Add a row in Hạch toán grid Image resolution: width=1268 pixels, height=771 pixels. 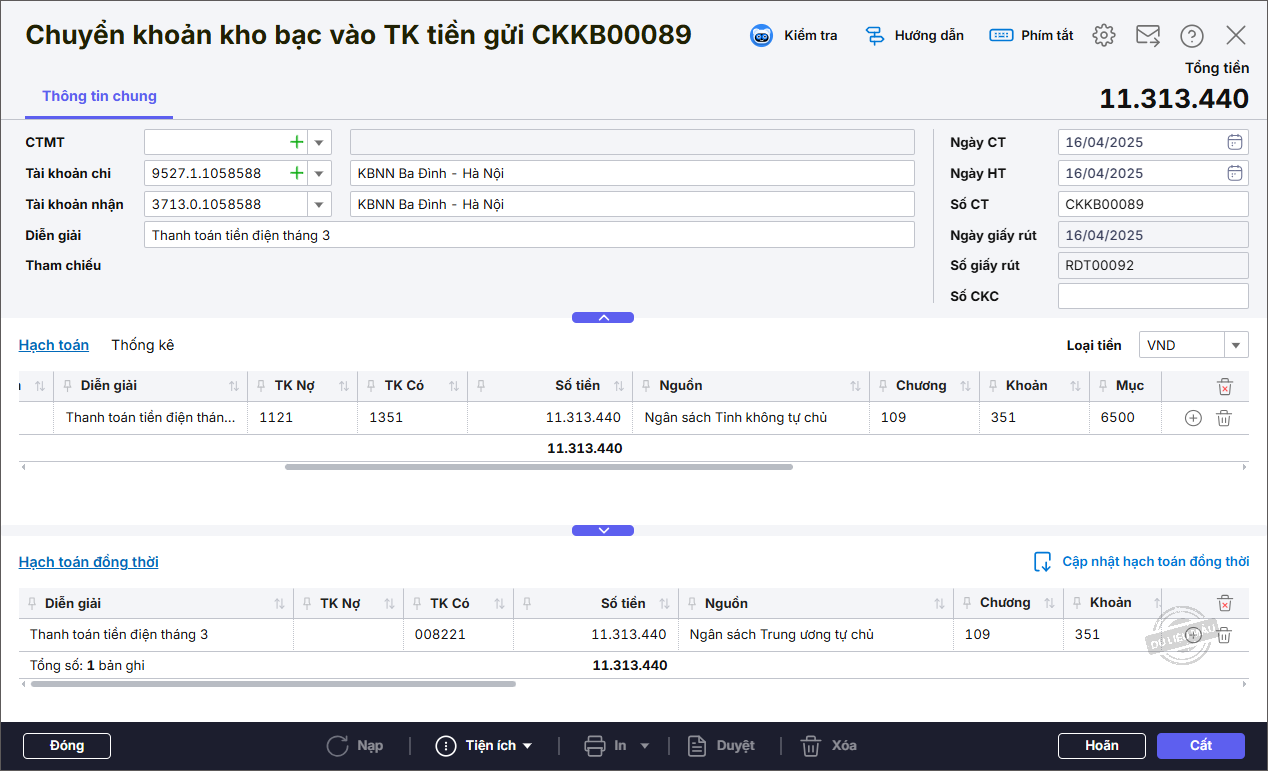pos(1192,418)
